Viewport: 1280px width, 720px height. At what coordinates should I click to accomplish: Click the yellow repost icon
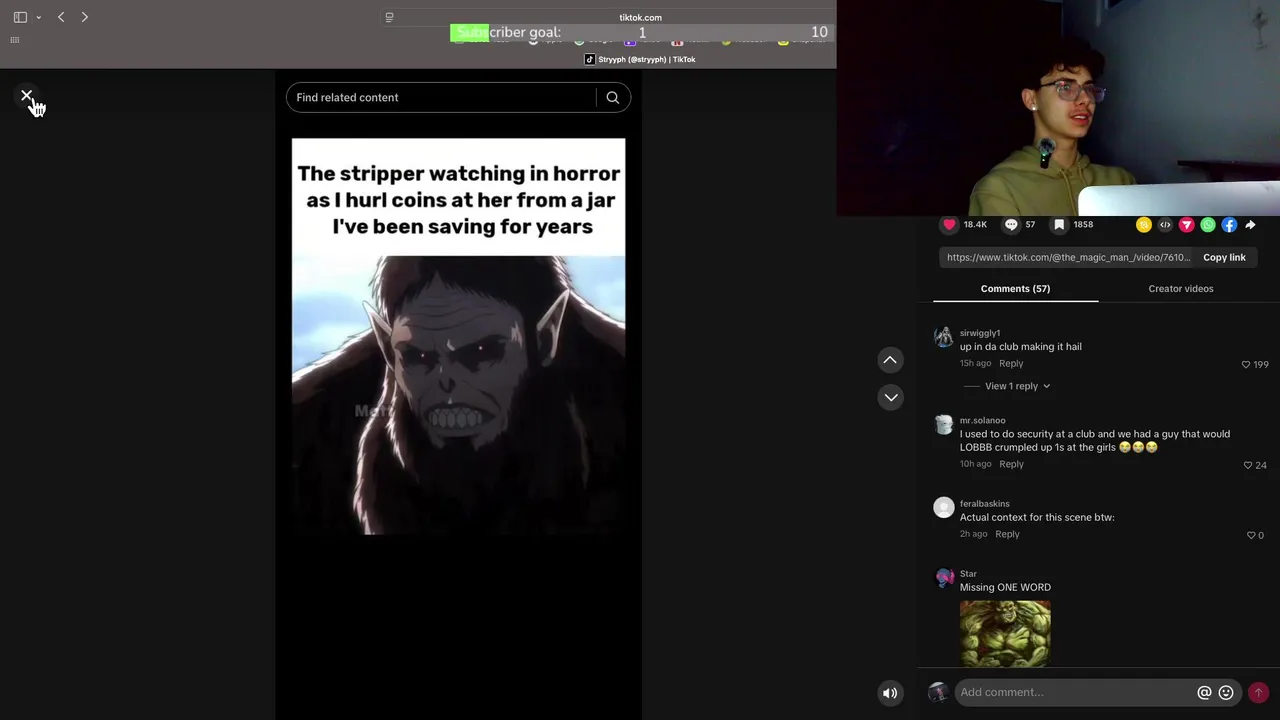(x=1144, y=225)
